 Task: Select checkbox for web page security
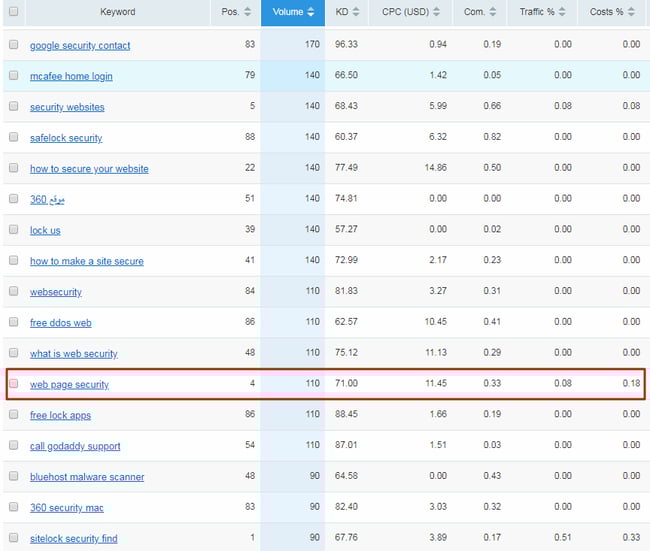[14, 383]
